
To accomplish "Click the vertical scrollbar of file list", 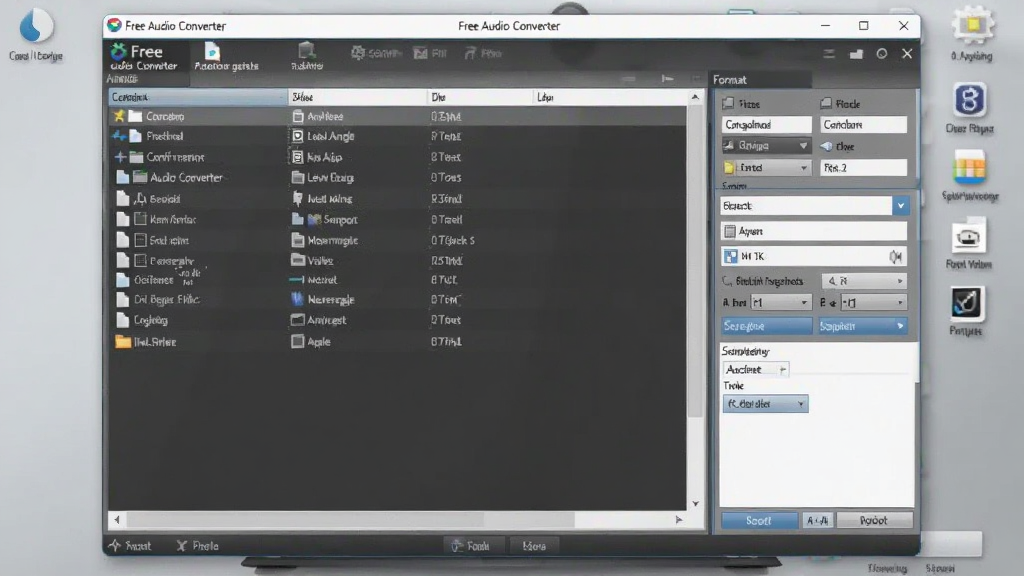I will click(x=695, y=261).
